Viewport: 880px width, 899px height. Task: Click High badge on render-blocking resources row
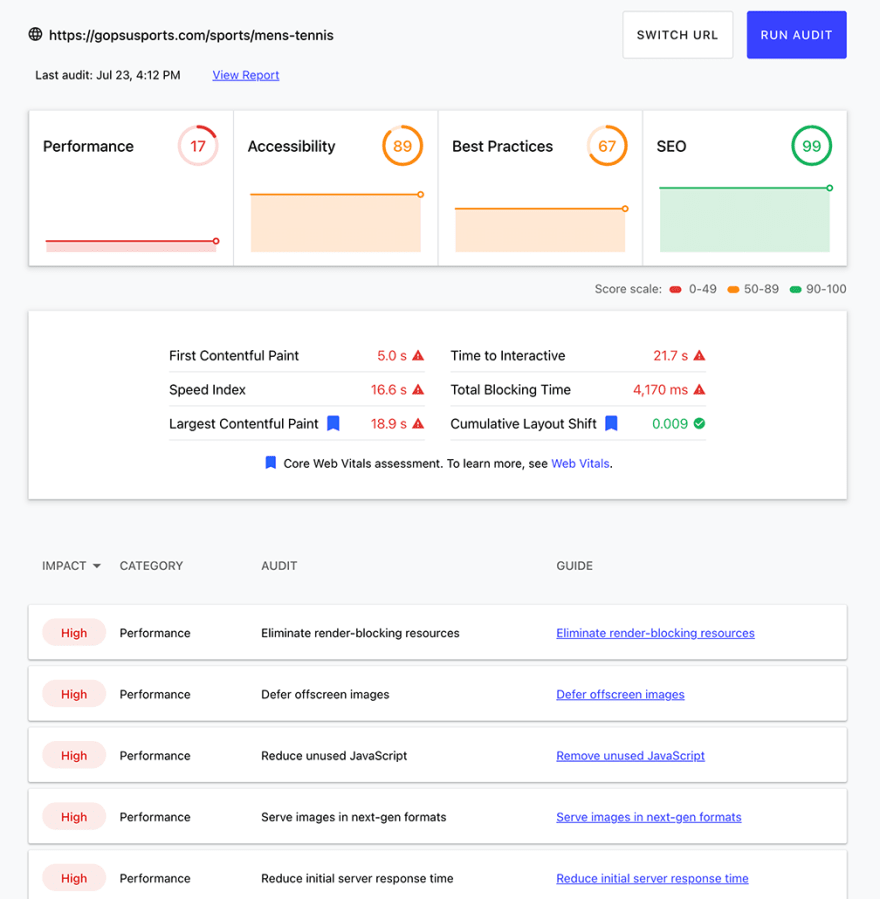coord(74,632)
